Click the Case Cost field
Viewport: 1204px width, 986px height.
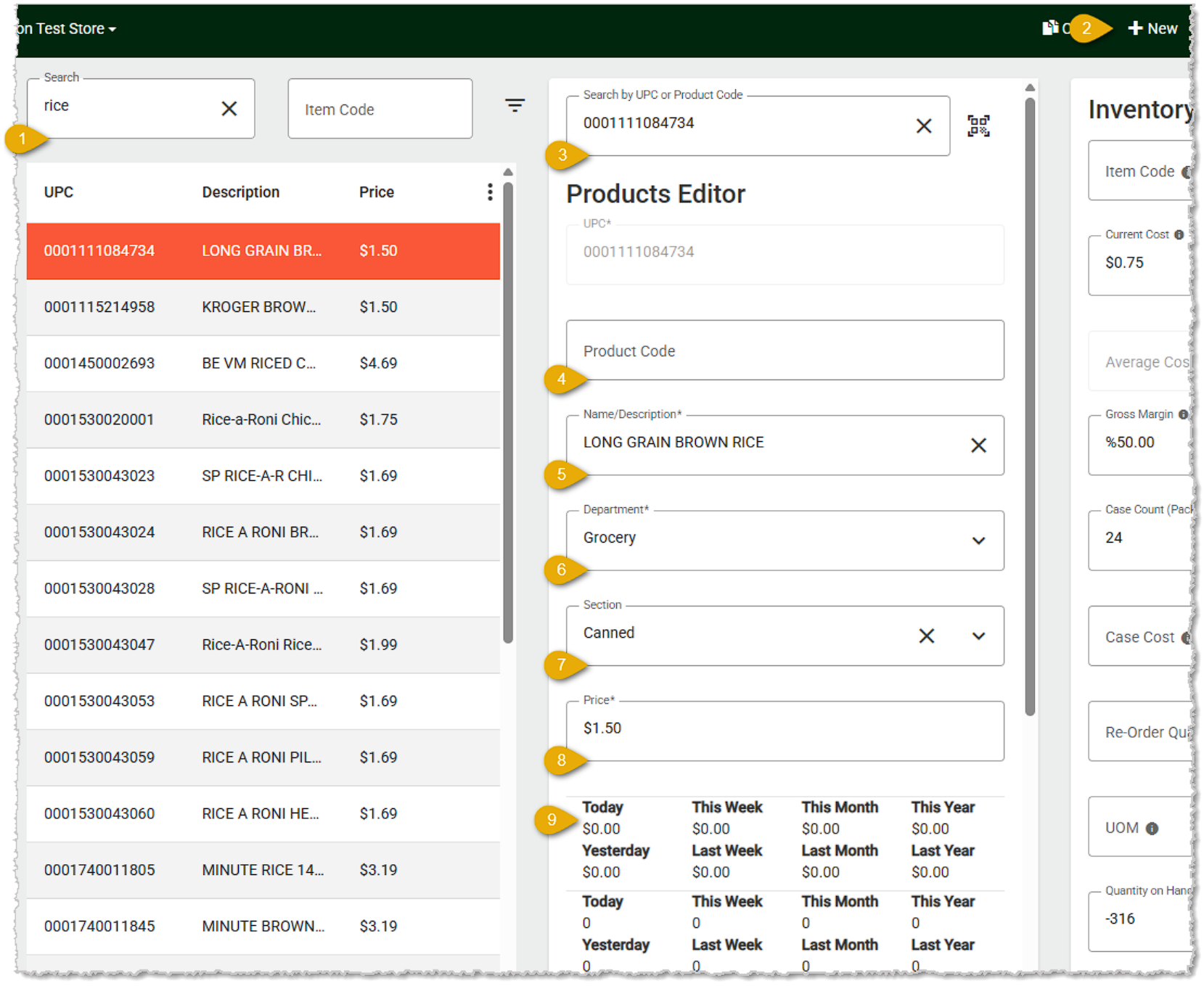pos(1139,636)
